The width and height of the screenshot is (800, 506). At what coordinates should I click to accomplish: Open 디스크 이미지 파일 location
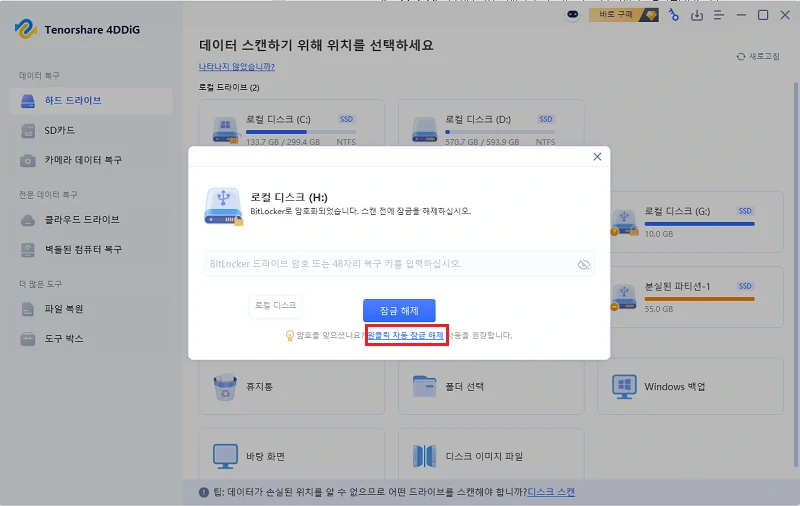[x=491, y=456]
